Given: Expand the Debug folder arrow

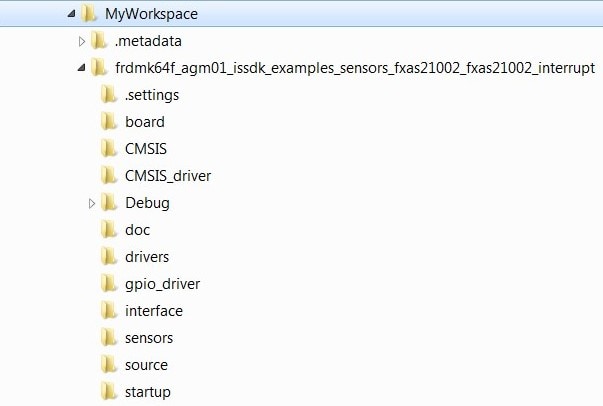Looking at the screenshot, I should click(92, 203).
